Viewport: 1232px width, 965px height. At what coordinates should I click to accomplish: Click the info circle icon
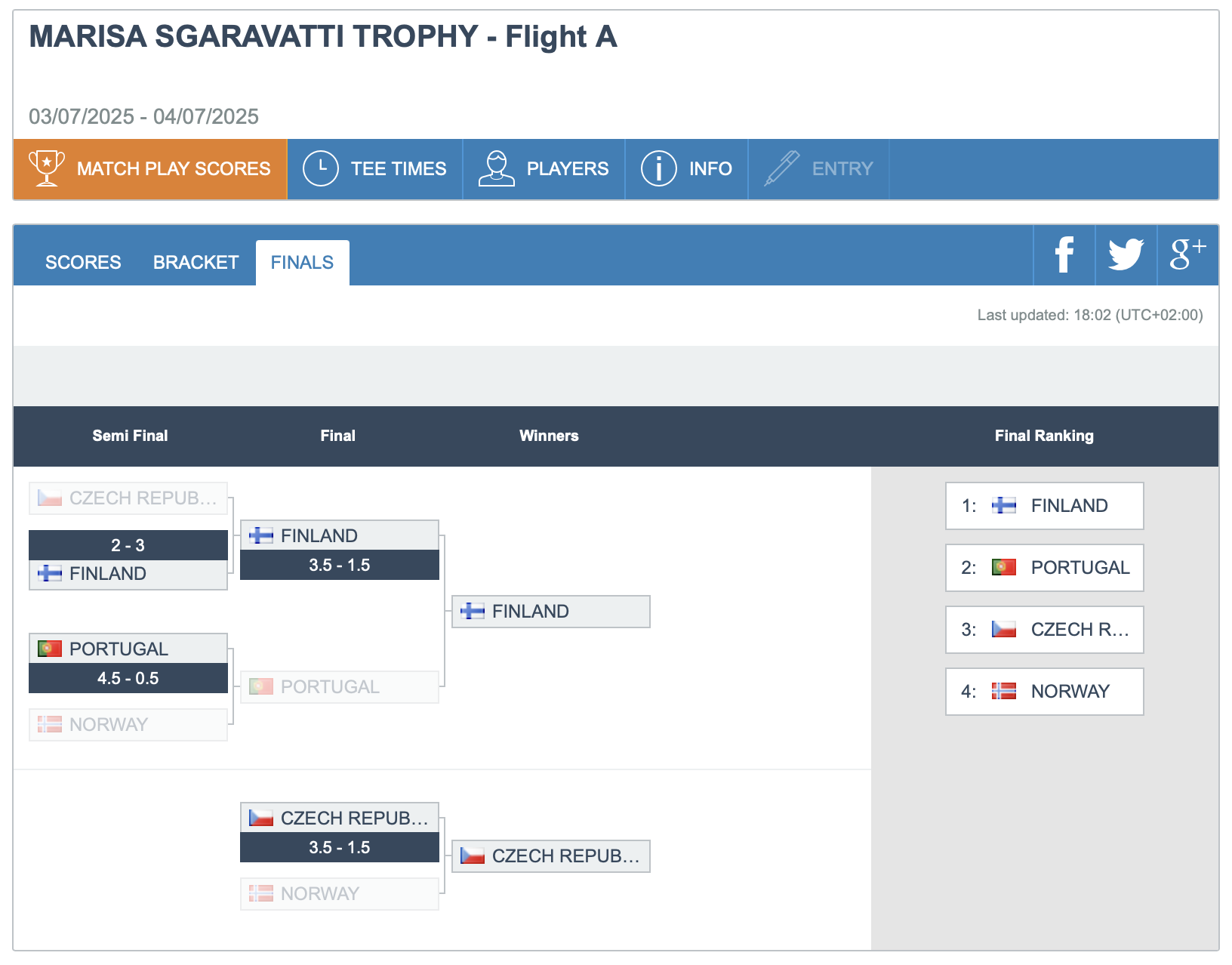pyautogui.click(x=659, y=168)
